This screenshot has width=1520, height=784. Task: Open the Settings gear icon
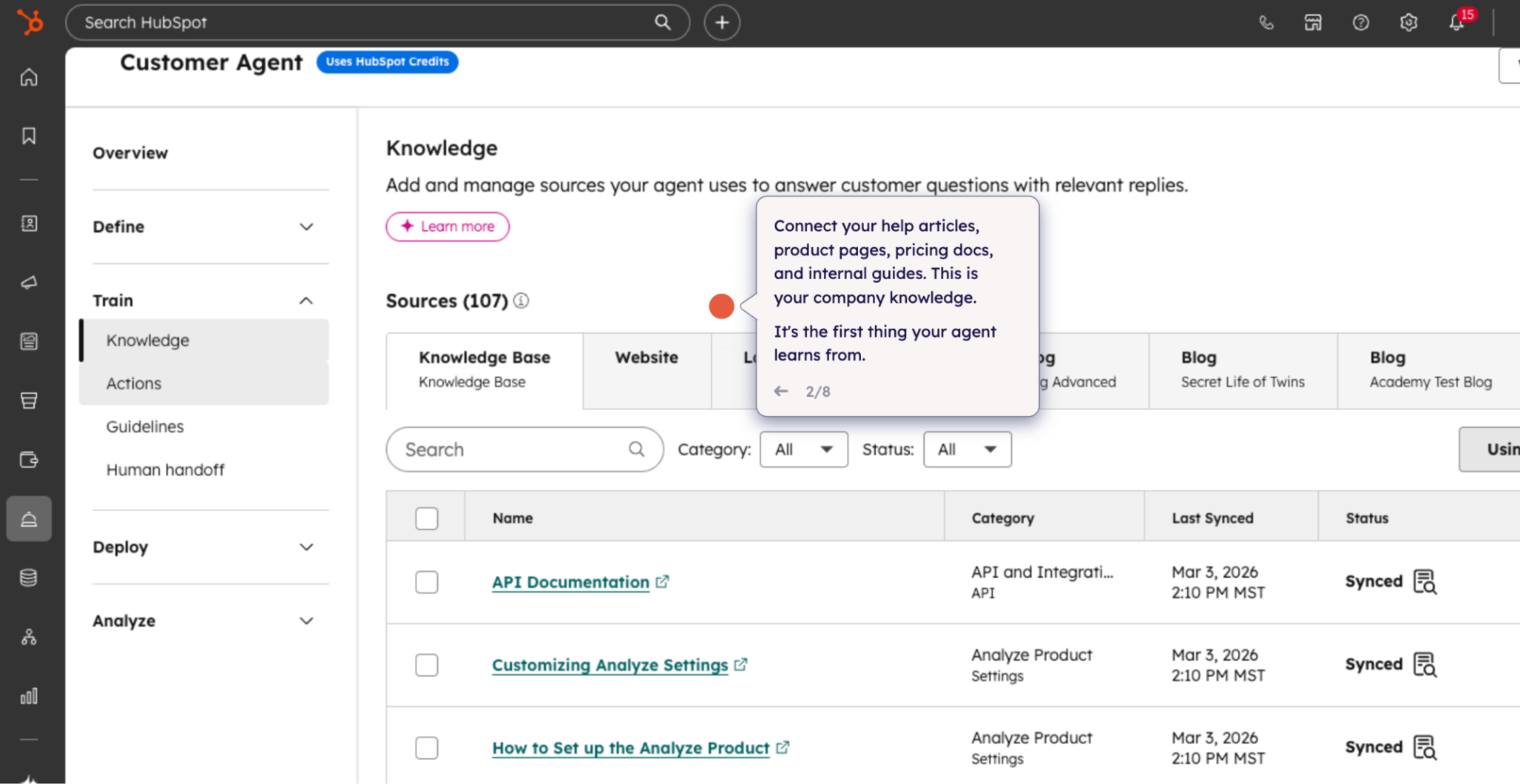click(1409, 23)
